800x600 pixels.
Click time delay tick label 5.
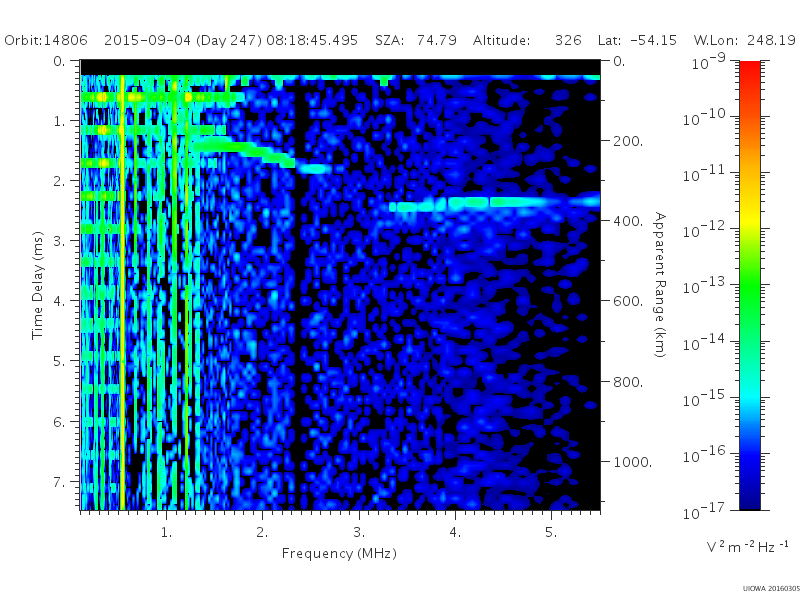60,361
